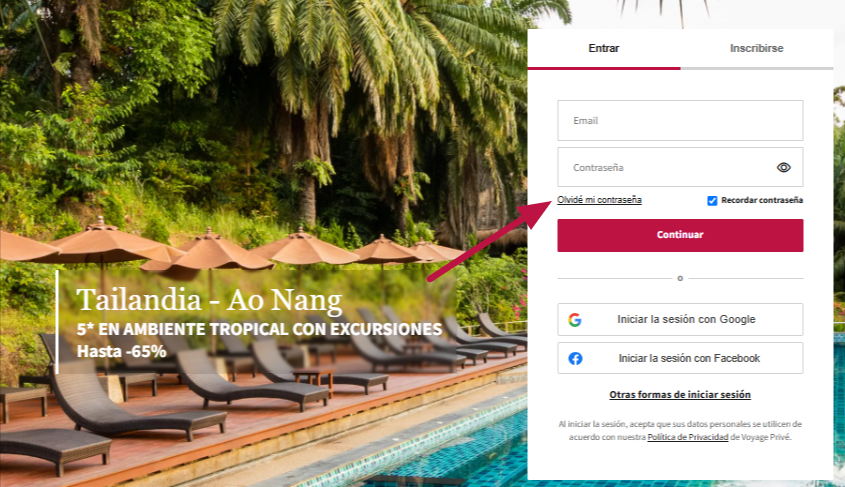This screenshot has width=845, height=487.
Task: Click the 5* EN AMBIENTE TROPICAL subtitle
Action: click(x=259, y=329)
